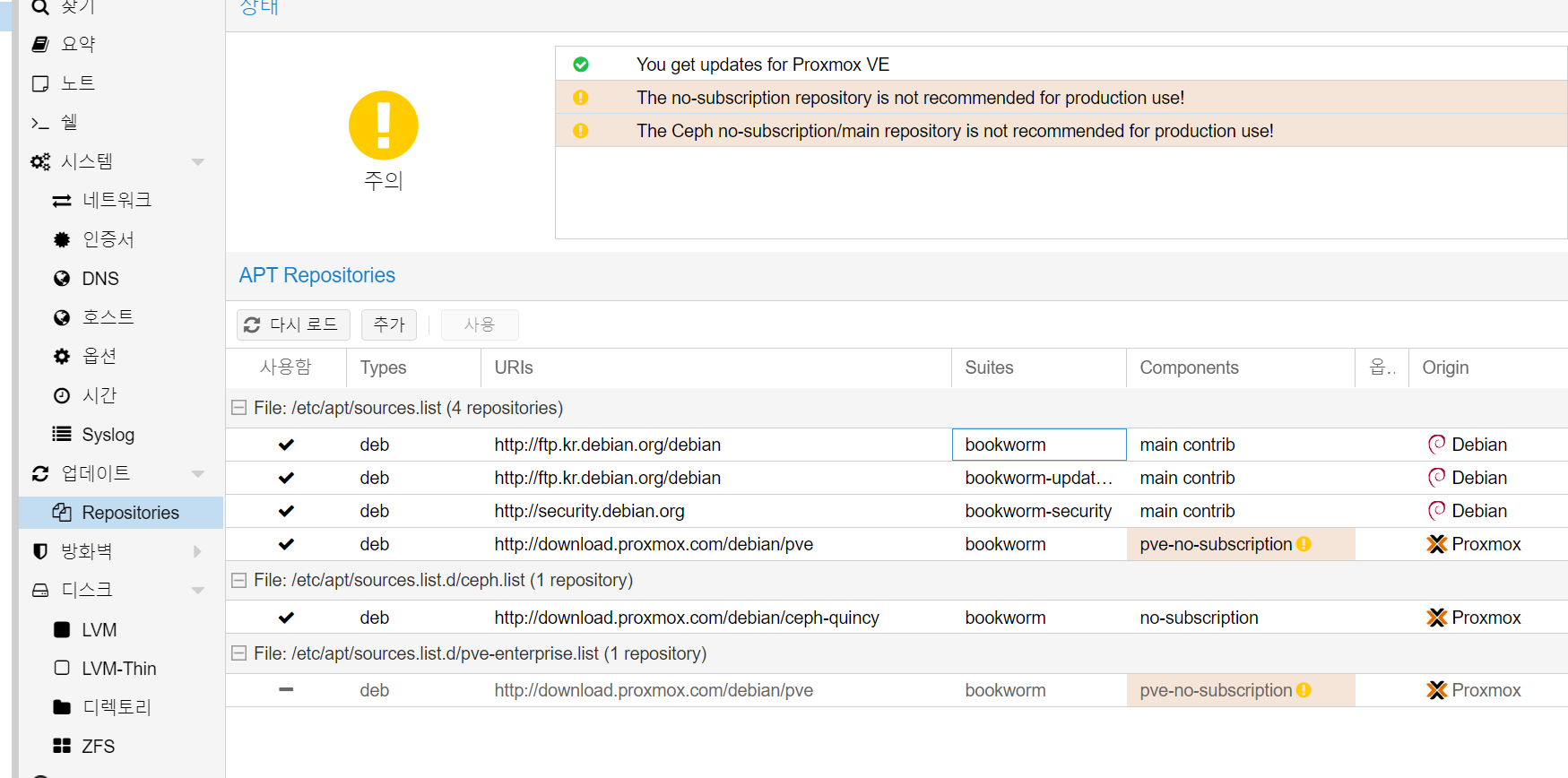Click warning icon for Ceph no-subscription message
Screen dimensions: 1568x778
tap(581, 131)
